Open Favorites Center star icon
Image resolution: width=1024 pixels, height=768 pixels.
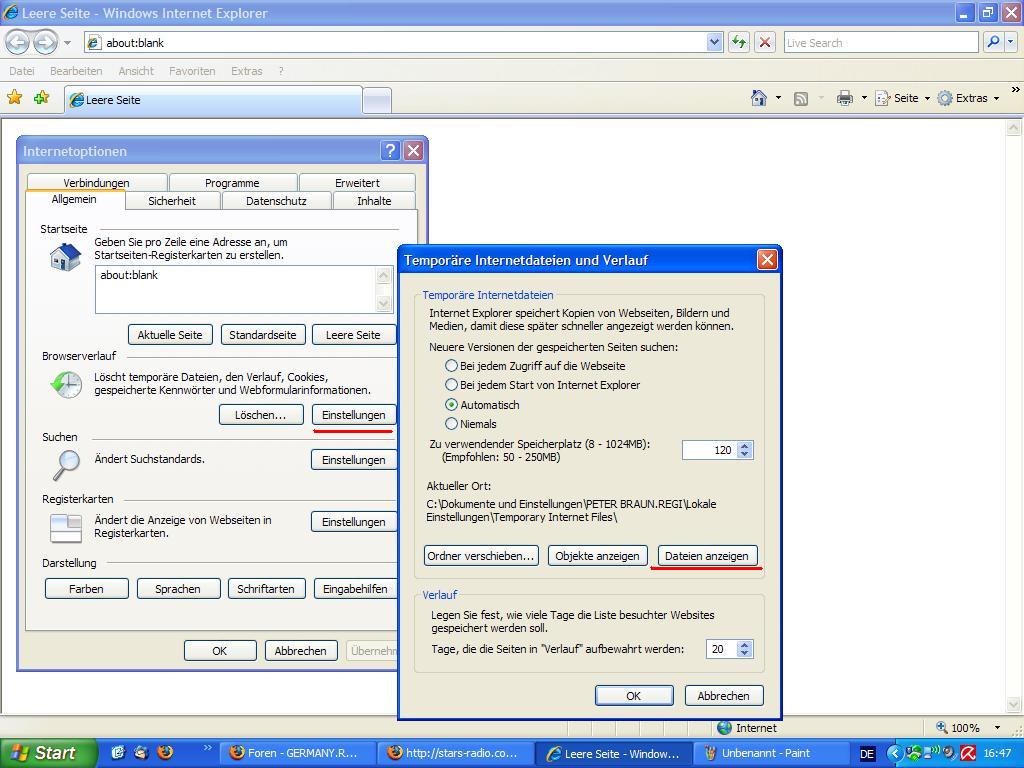14,98
